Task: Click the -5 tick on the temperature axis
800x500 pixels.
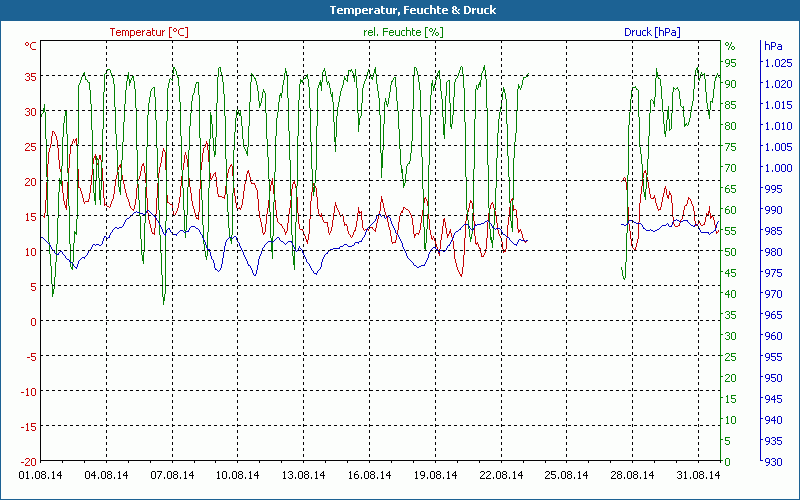Action: pos(31,356)
